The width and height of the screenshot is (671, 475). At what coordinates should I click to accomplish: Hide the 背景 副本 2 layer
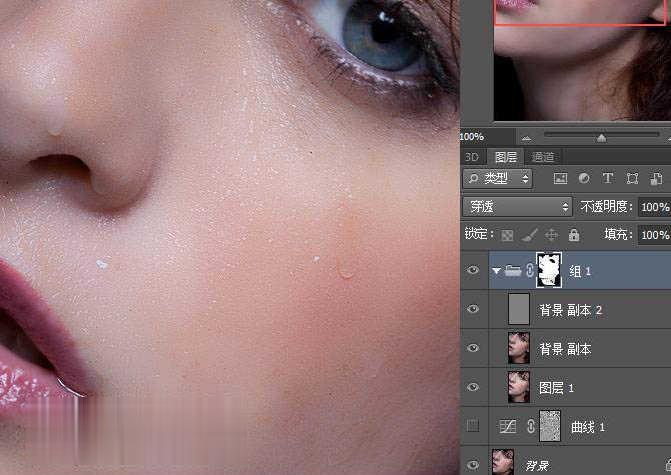[x=473, y=309]
